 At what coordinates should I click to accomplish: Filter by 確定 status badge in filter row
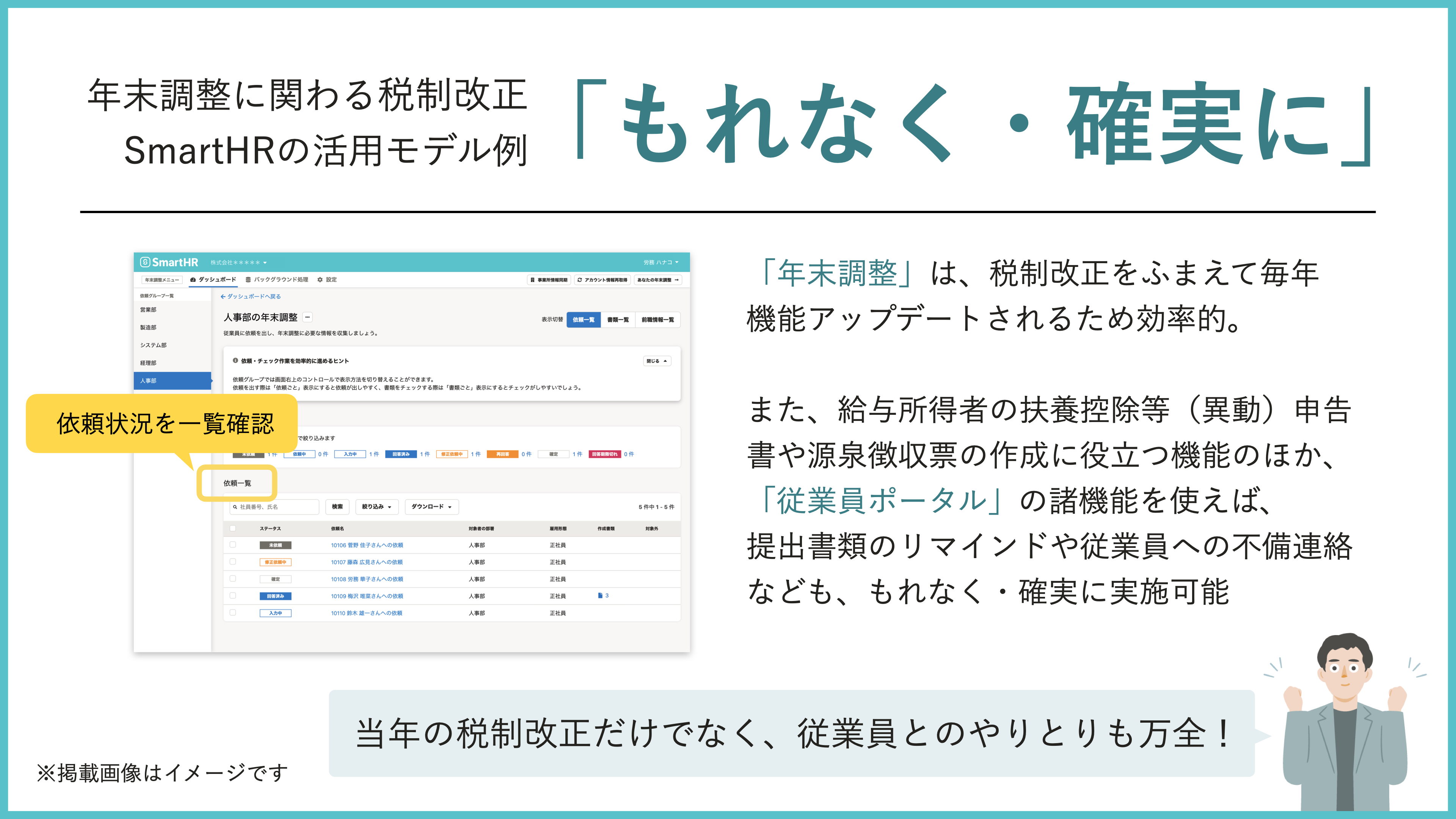(x=553, y=455)
